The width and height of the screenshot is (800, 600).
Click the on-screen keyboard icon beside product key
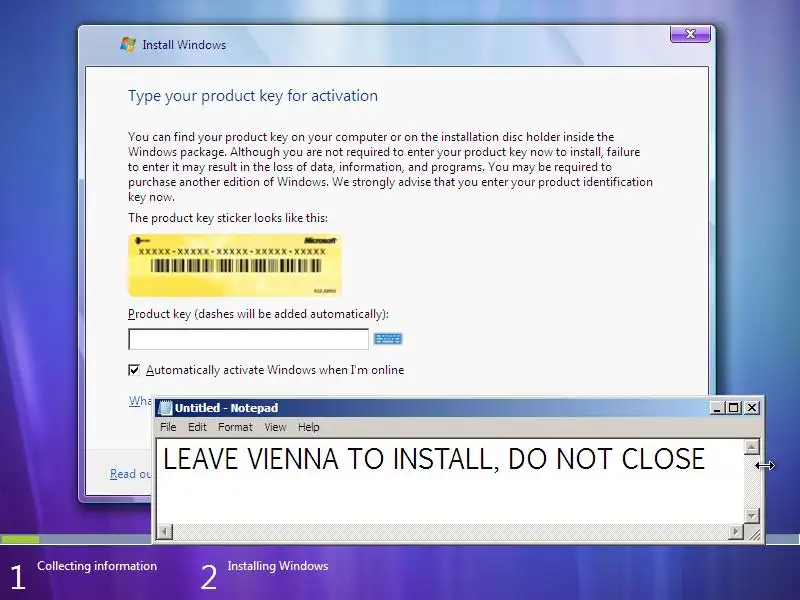pos(388,339)
